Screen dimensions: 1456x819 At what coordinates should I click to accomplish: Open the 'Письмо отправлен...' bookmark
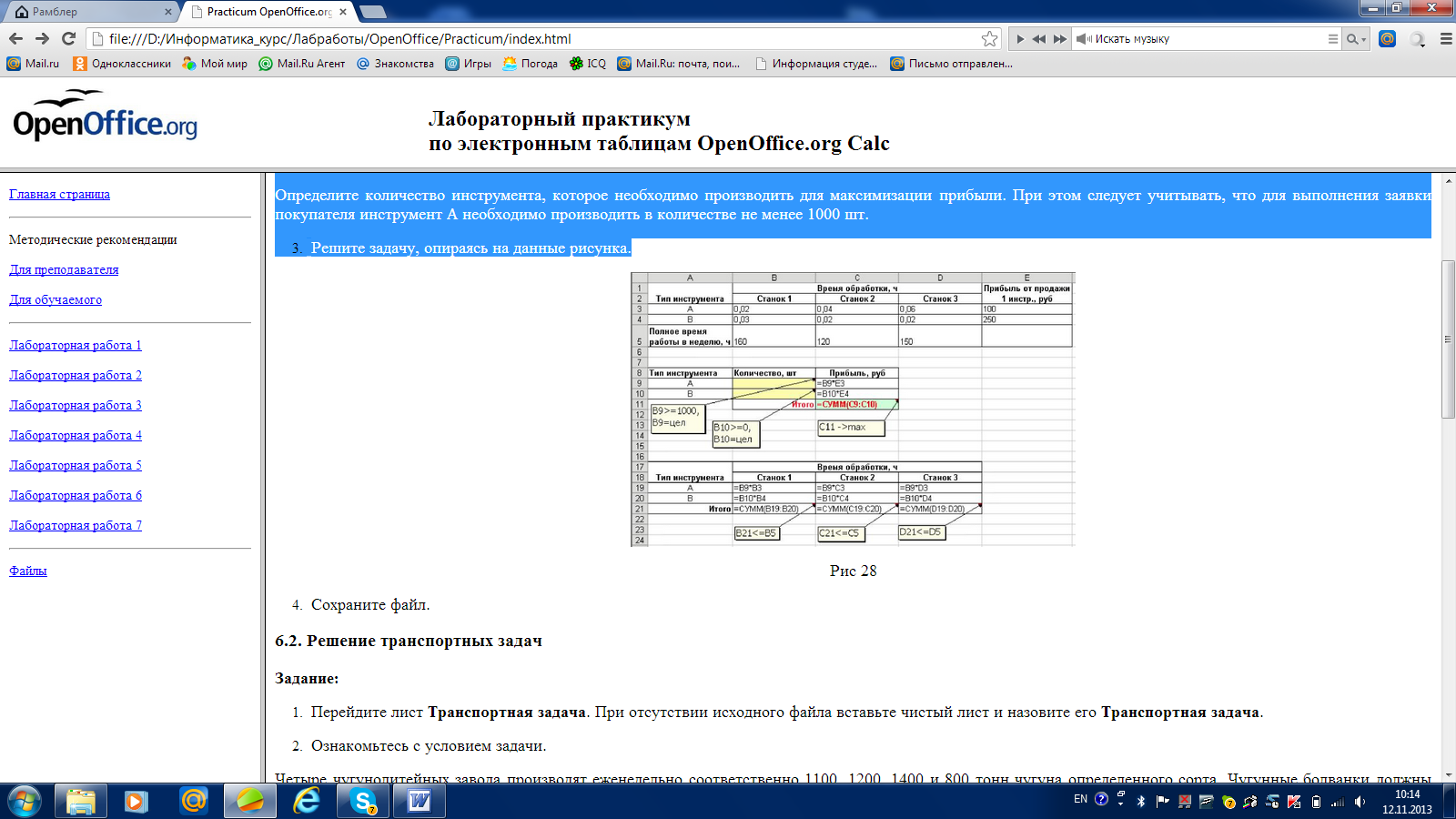click(x=951, y=64)
